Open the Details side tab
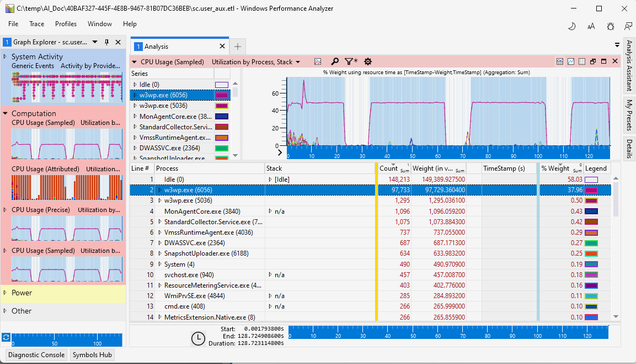 pyautogui.click(x=629, y=149)
